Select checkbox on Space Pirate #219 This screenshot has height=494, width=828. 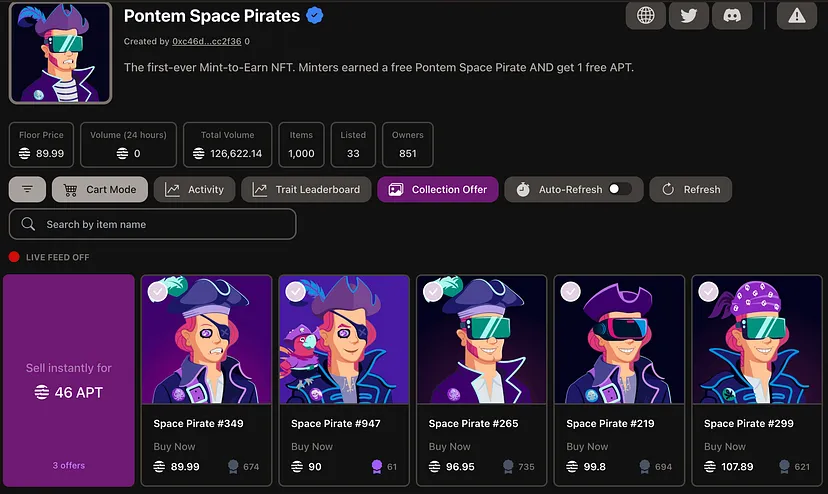570,292
